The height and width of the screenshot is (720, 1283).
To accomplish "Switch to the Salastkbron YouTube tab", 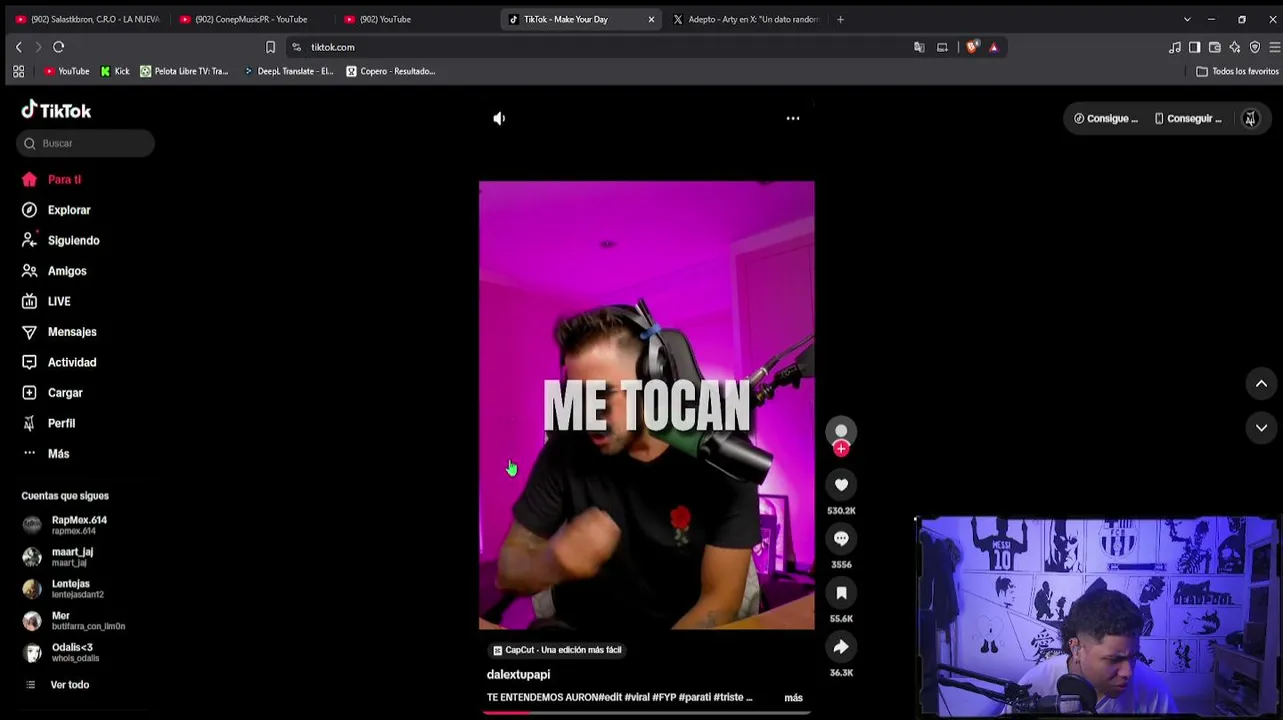I will coord(86,19).
